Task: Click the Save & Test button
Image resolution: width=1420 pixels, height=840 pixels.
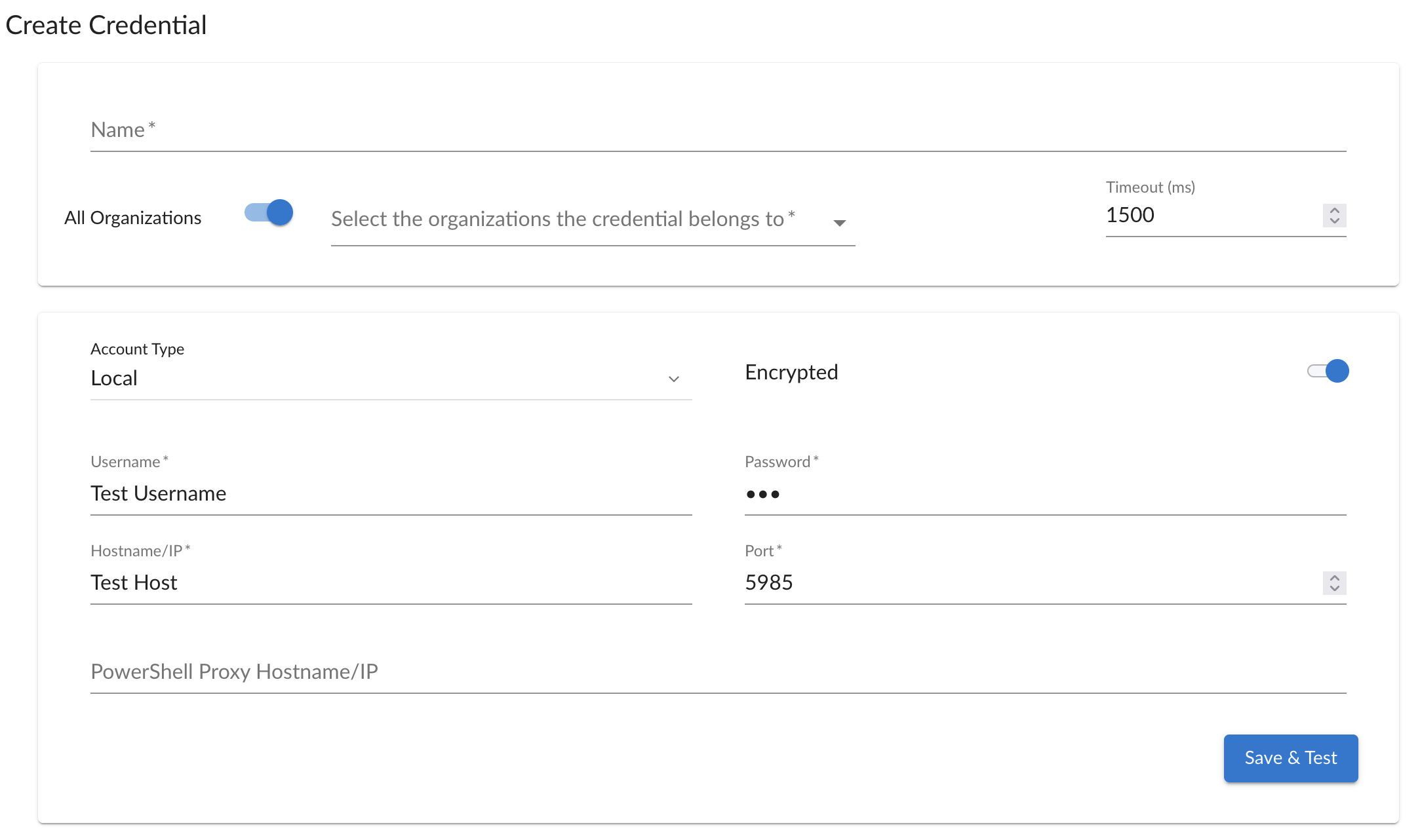Action: click(1290, 758)
